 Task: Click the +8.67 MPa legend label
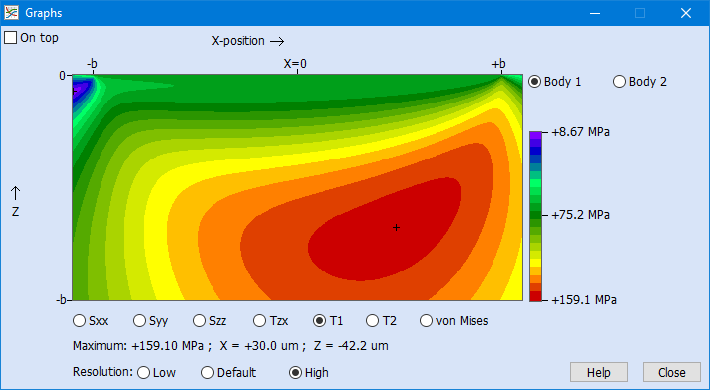[x=580, y=132]
